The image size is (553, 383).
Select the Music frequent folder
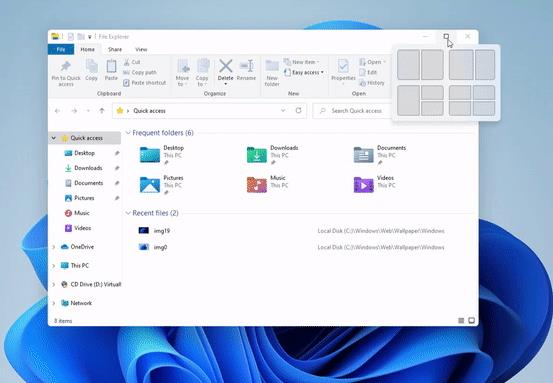[x=267, y=185]
